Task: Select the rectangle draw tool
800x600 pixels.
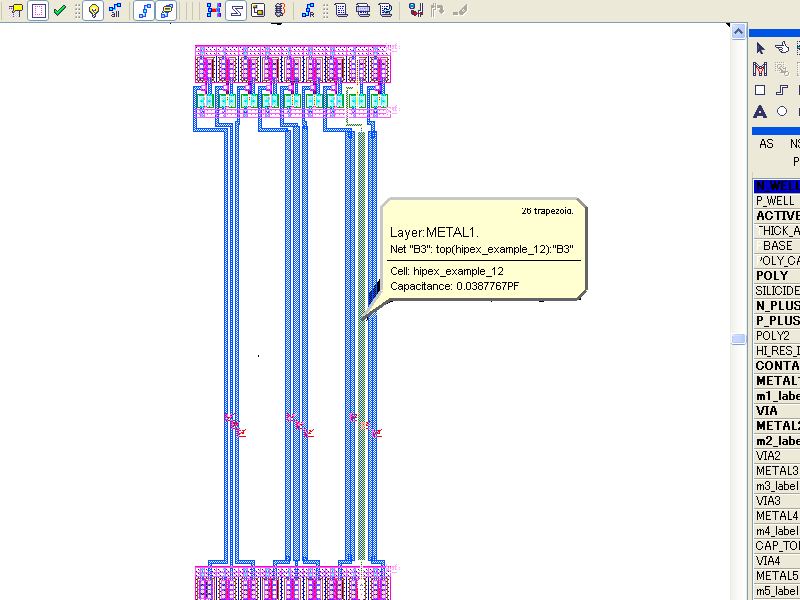Action: tap(760, 90)
